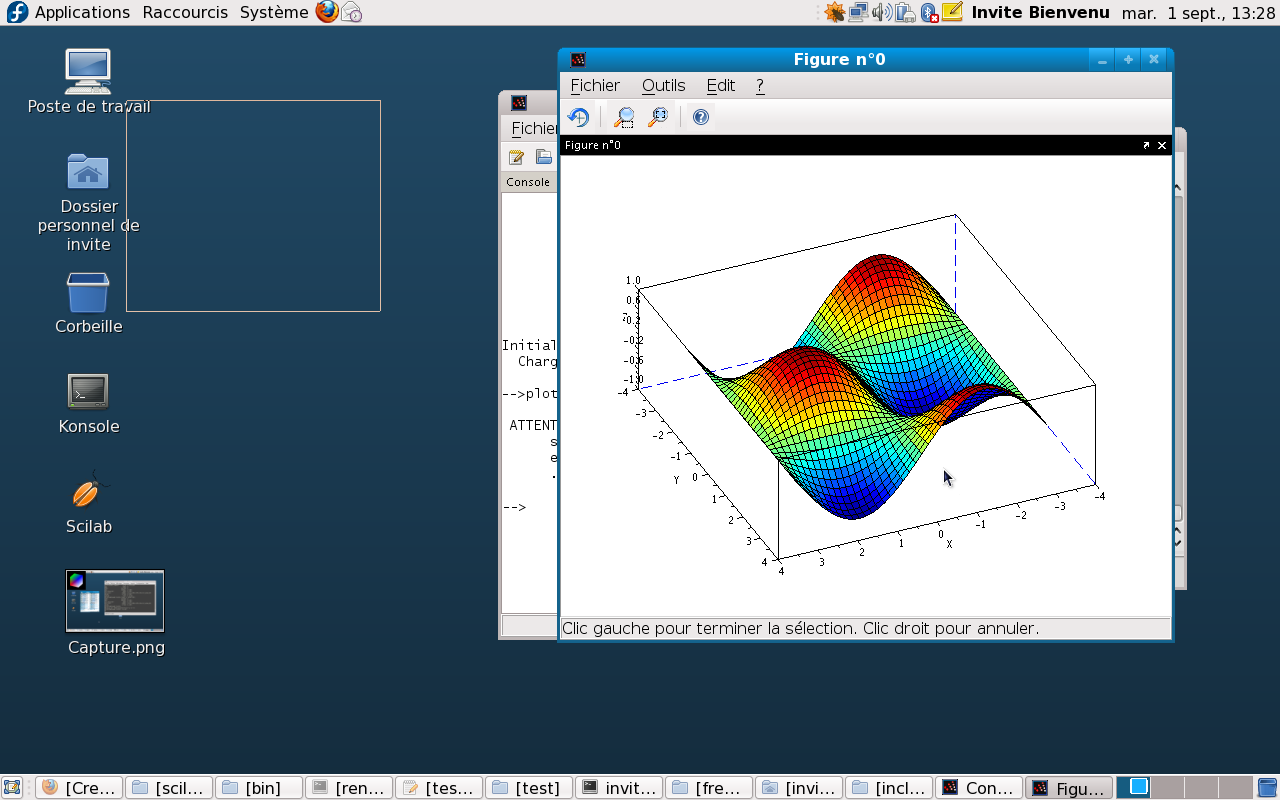
Task: Open the Applications menu
Action: point(81,12)
